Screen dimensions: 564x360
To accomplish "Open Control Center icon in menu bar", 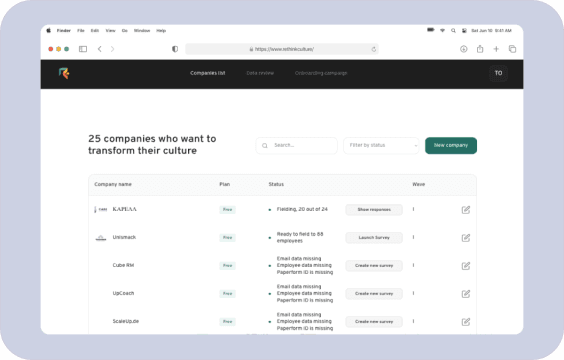I will (464, 31).
